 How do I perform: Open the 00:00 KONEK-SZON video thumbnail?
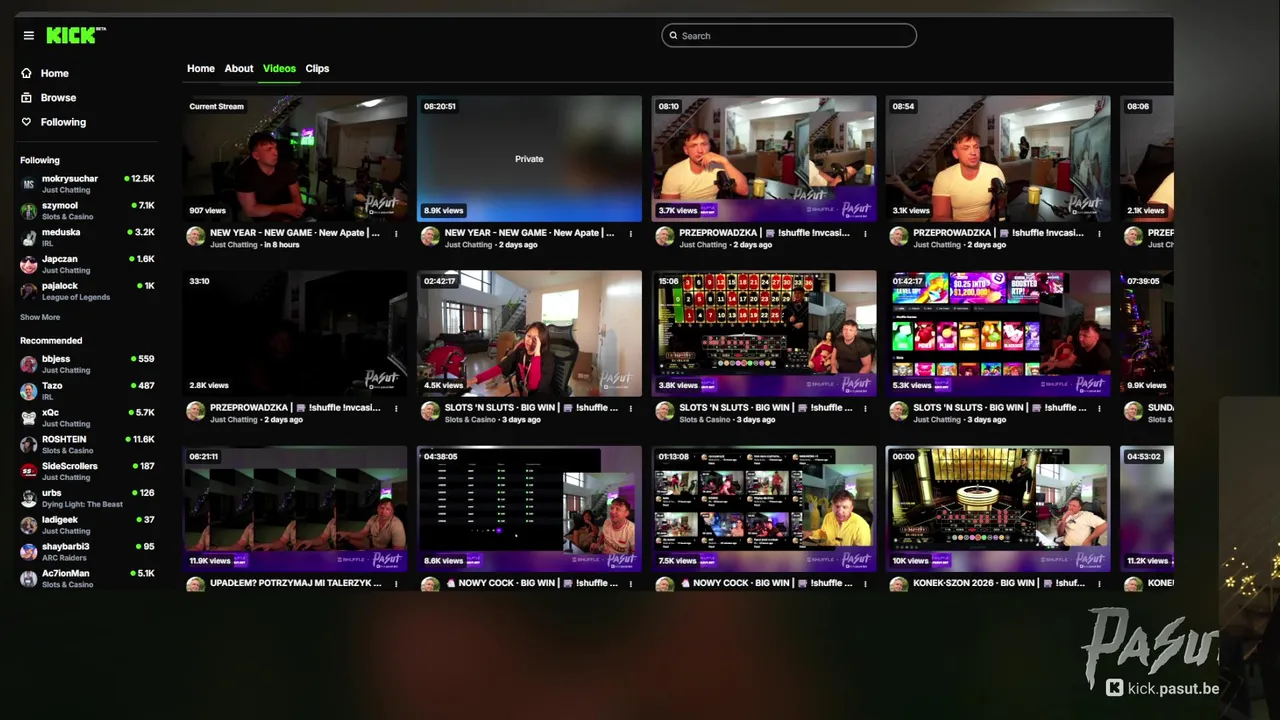(x=998, y=508)
